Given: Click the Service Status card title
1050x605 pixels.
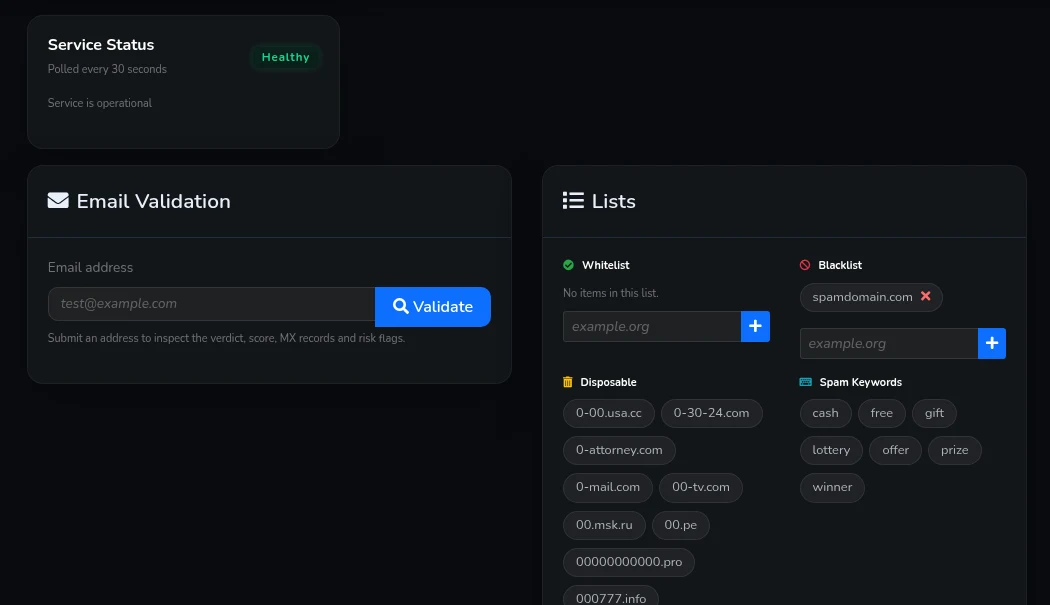Looking at the screenshot, I should pos(101,45).
